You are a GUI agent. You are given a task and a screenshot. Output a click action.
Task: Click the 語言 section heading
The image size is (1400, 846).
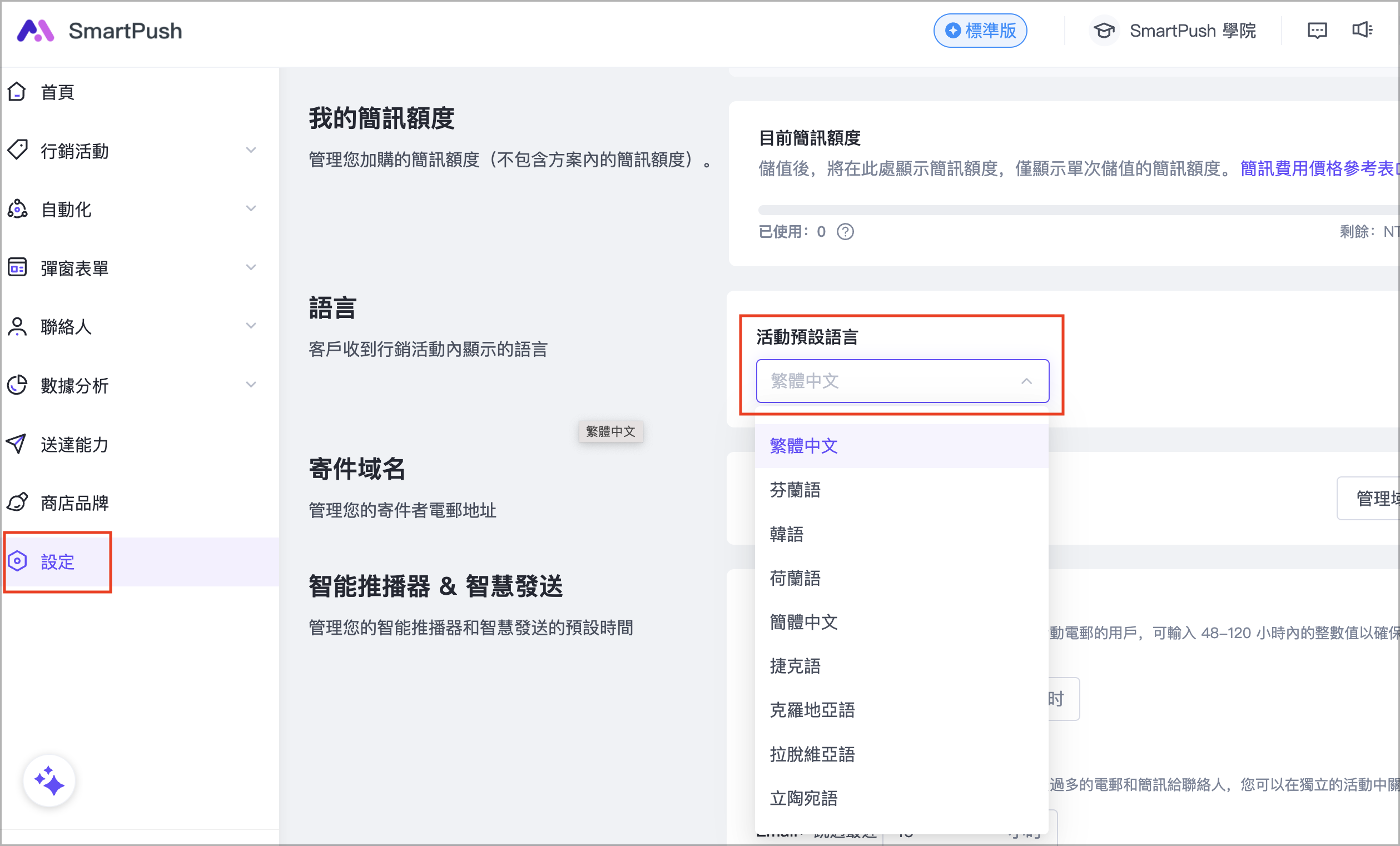[x=332, y=308]
